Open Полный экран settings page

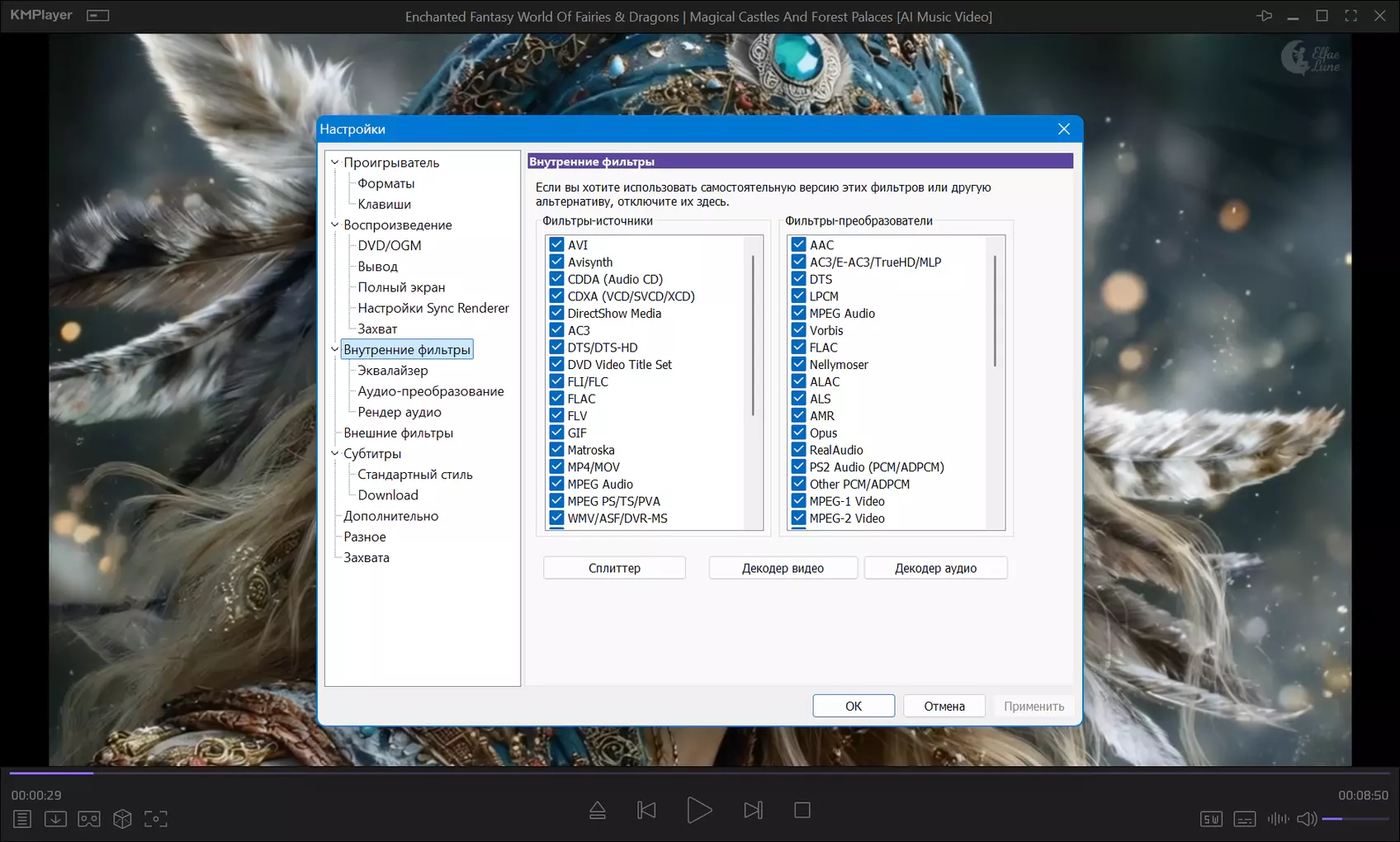click(x=401, y=287)
